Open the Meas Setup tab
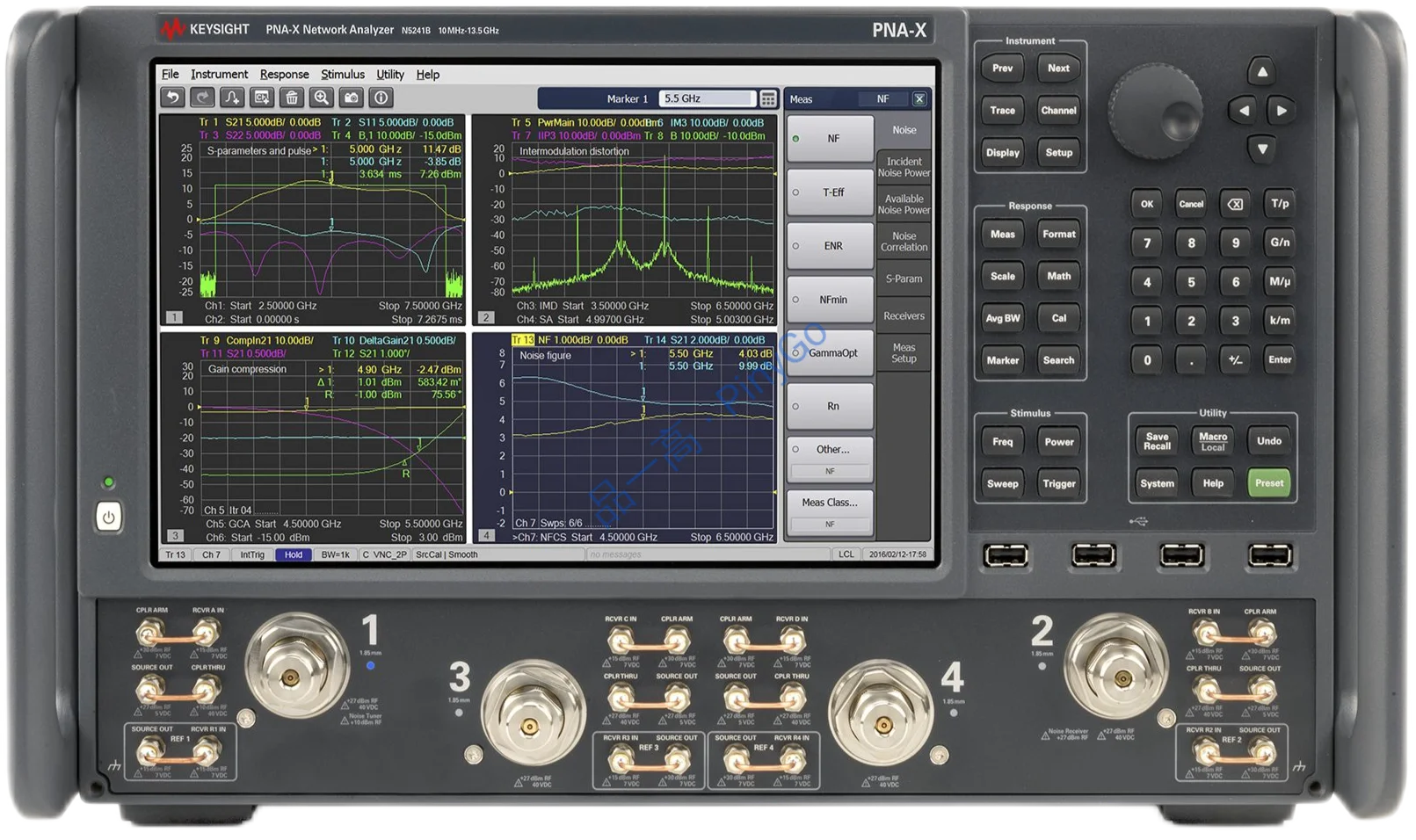The width and height of the screenshot is (1416, 840). [x=904, y=353]
